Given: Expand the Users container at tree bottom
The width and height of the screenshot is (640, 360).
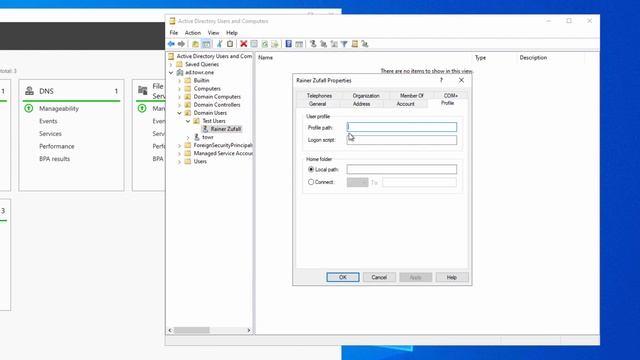Looking at the screenshot, I should [x=179, y=162].
